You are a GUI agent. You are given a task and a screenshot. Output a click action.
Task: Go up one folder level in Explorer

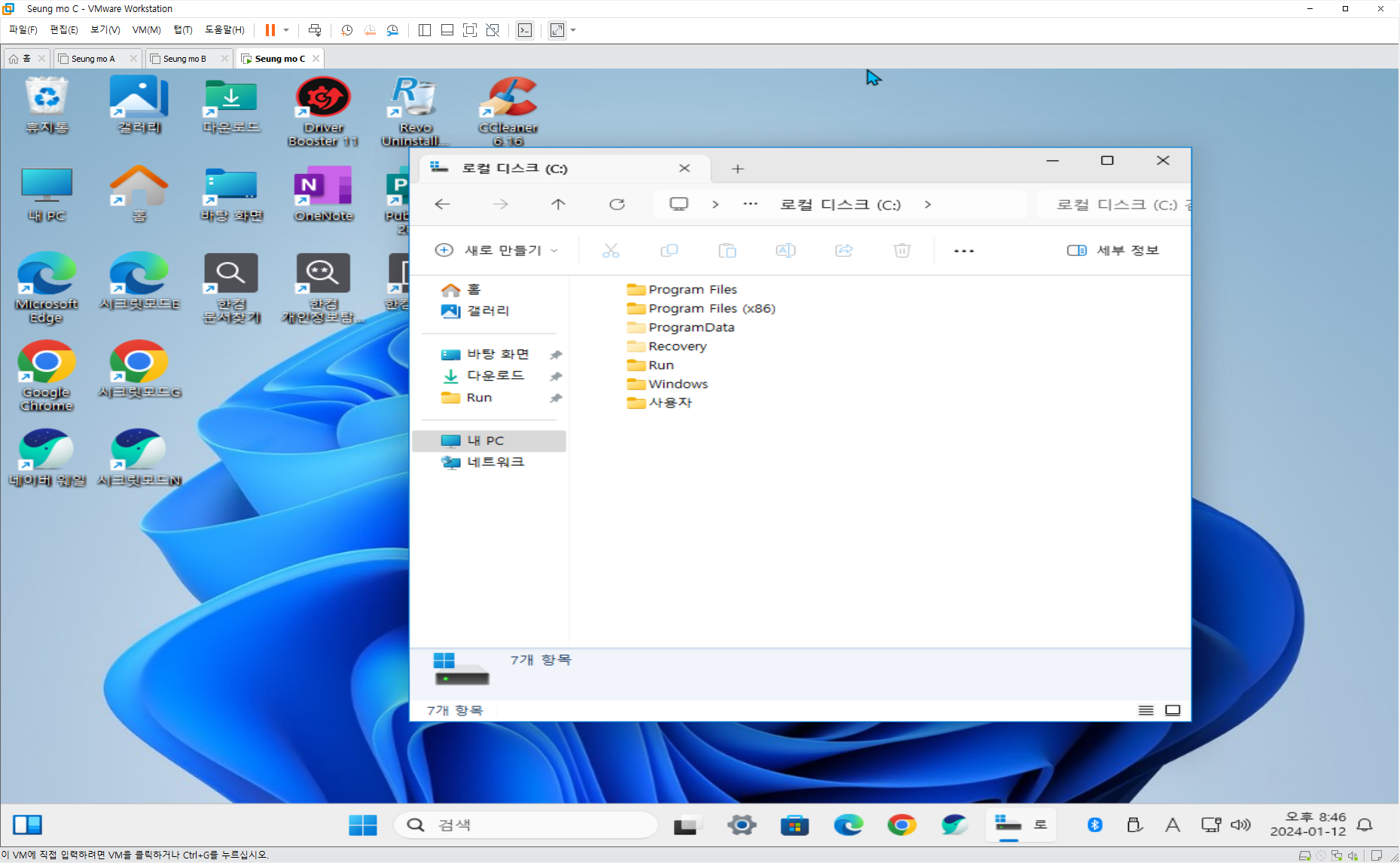(558, 204)
